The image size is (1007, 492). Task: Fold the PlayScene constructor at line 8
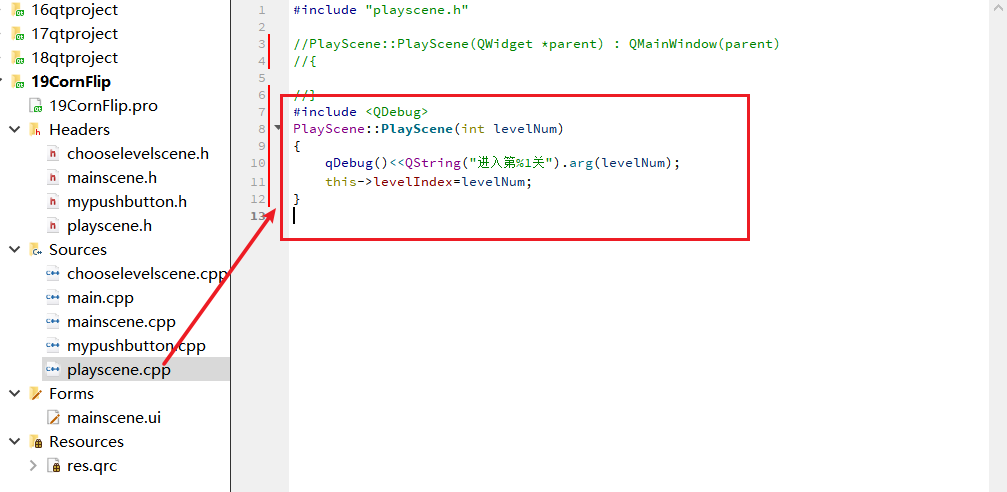click(277, 128)
